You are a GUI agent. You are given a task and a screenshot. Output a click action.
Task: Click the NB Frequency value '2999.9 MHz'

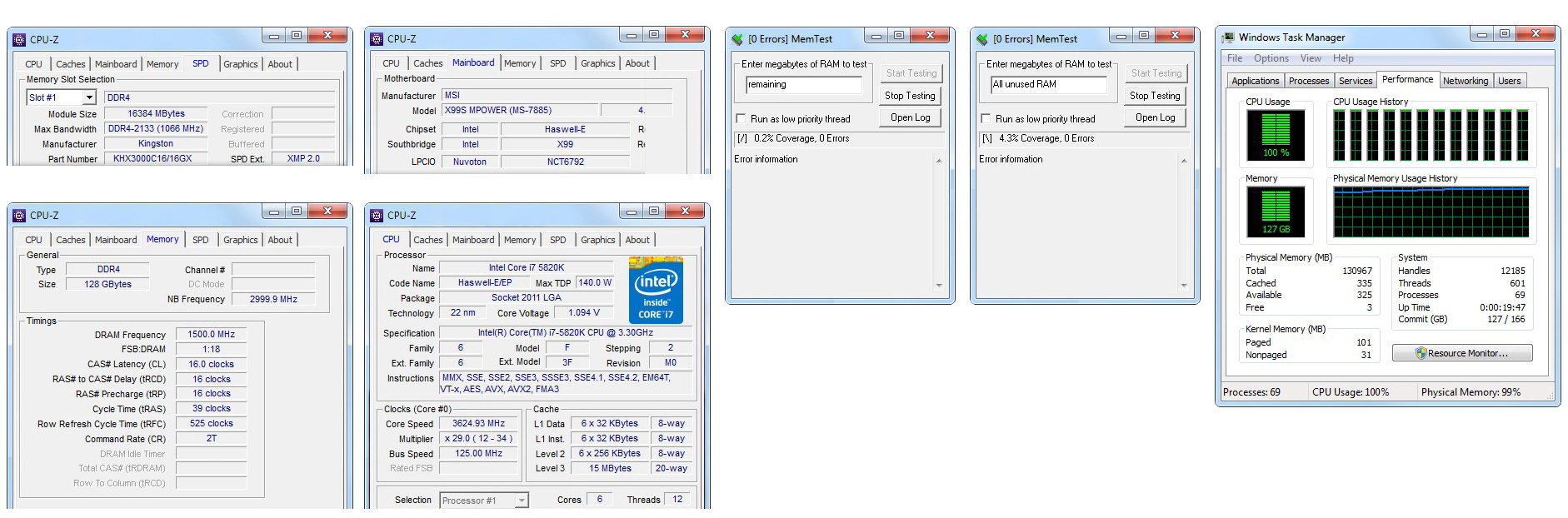click(273, 299)
